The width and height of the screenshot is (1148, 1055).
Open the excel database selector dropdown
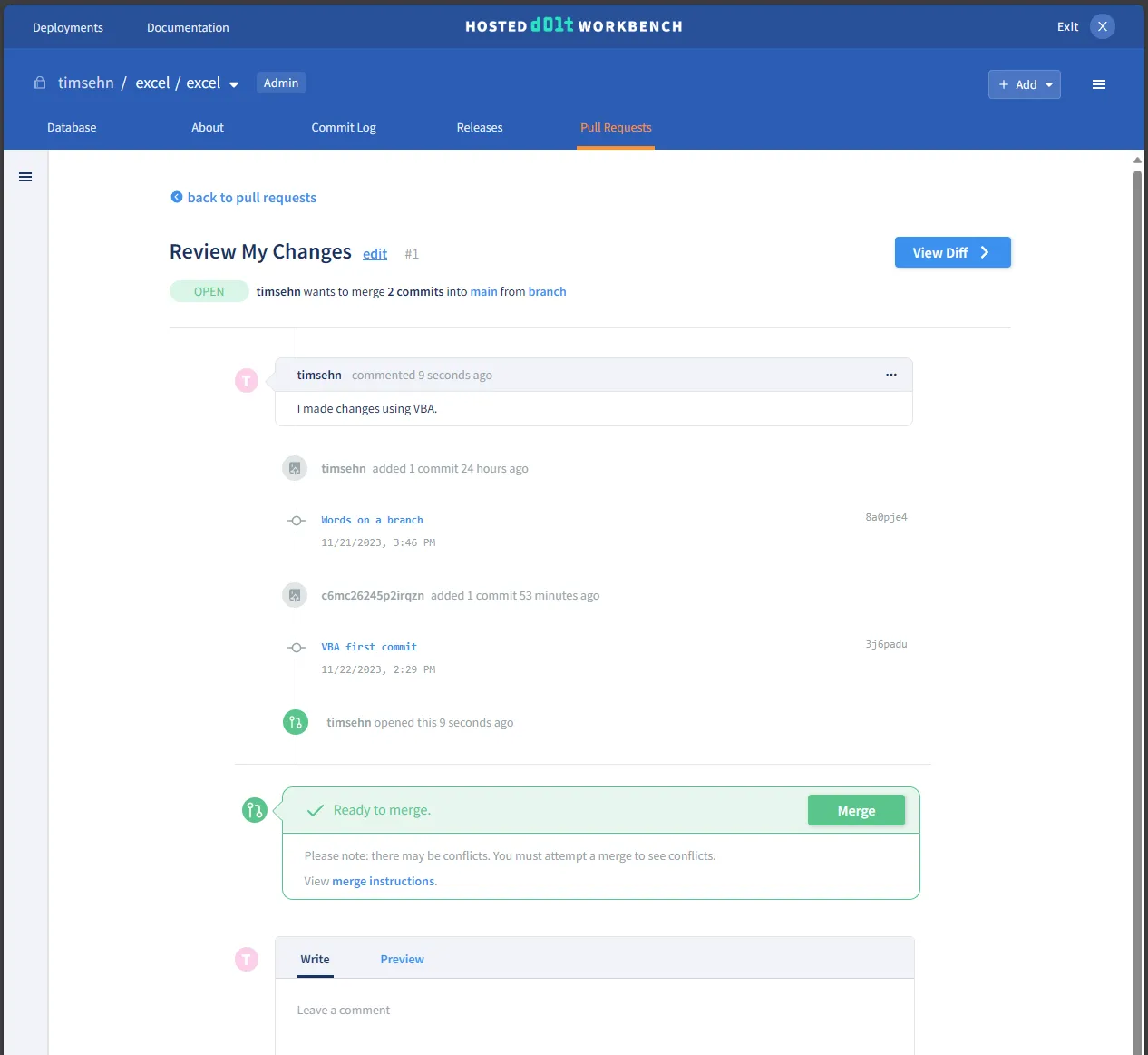click(235, 83)
